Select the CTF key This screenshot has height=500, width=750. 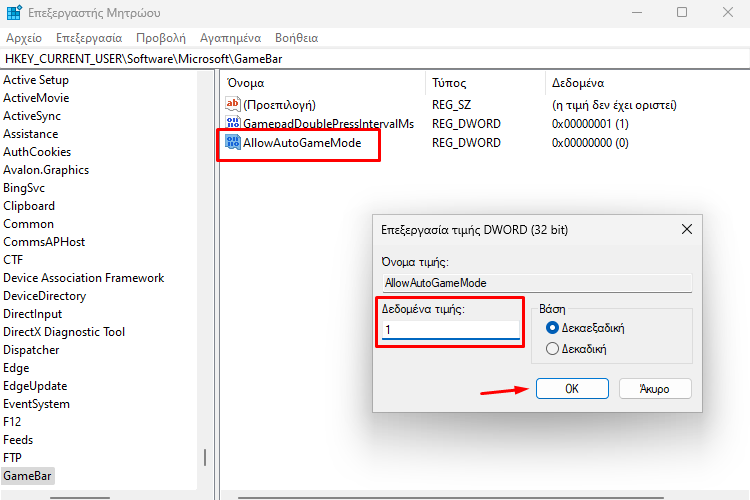coord(13,260)
